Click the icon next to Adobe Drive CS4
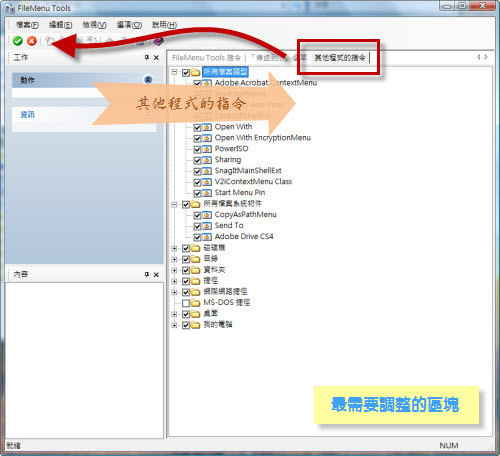This screenshot has height=456, width=500. tap(207, 237)
